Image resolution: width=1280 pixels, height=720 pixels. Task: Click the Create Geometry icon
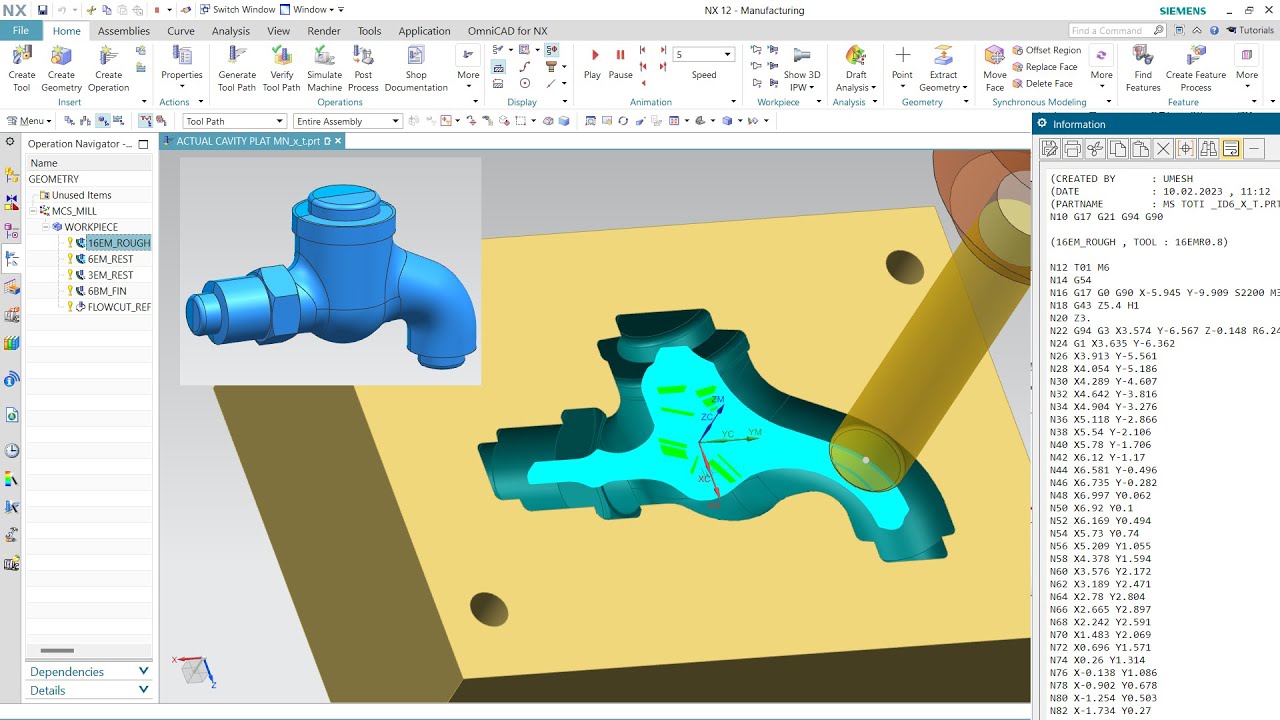coord(61,68)
